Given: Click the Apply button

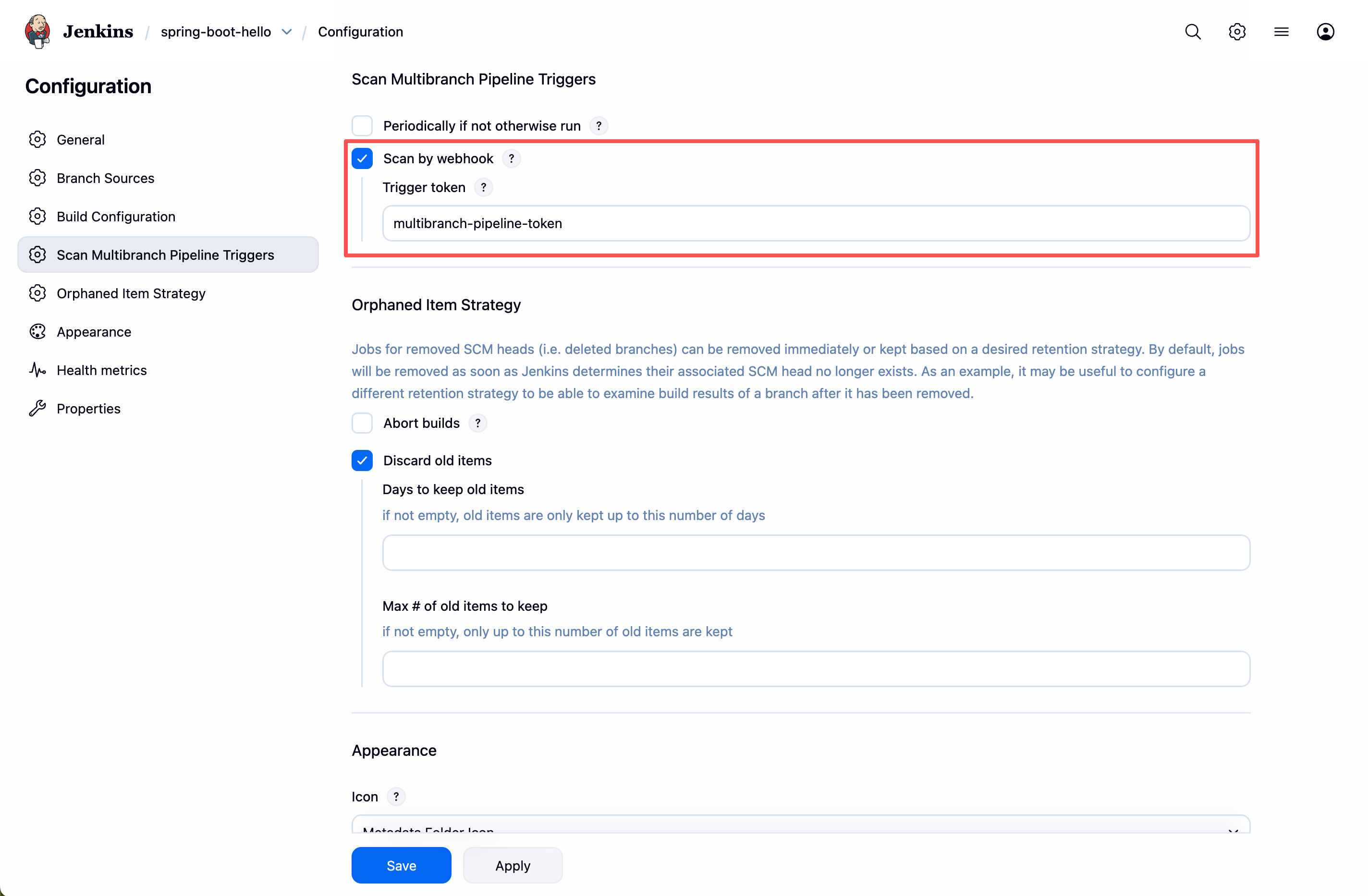Looking at the screenshot, I should [512, 865].
